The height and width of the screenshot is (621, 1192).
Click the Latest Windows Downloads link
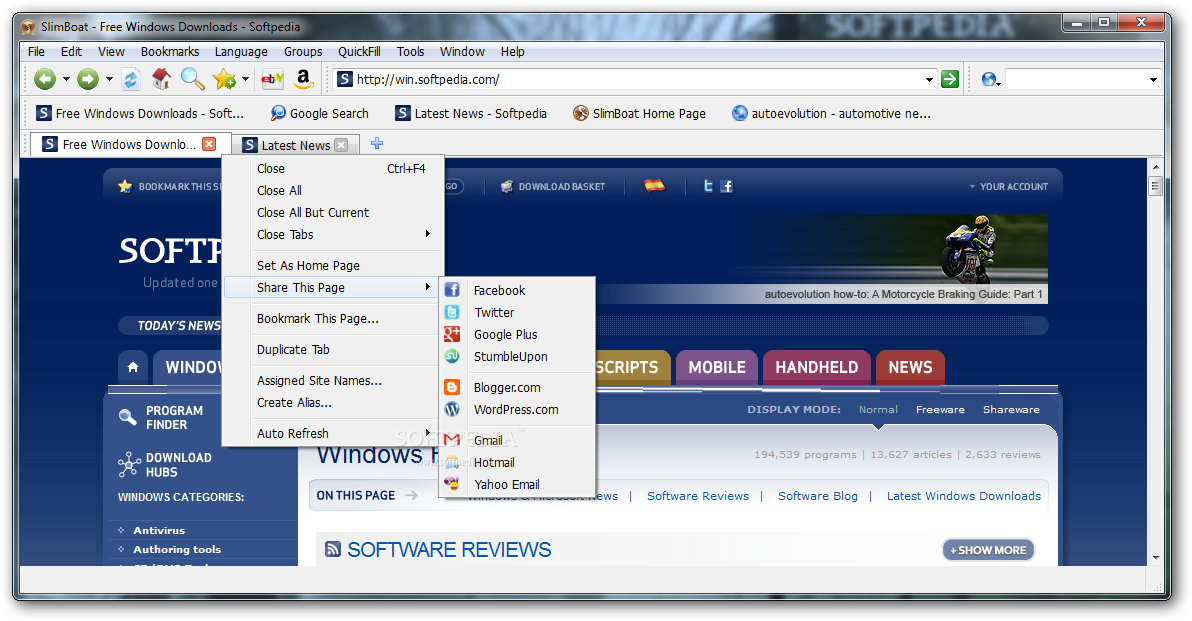pos(964,496)
